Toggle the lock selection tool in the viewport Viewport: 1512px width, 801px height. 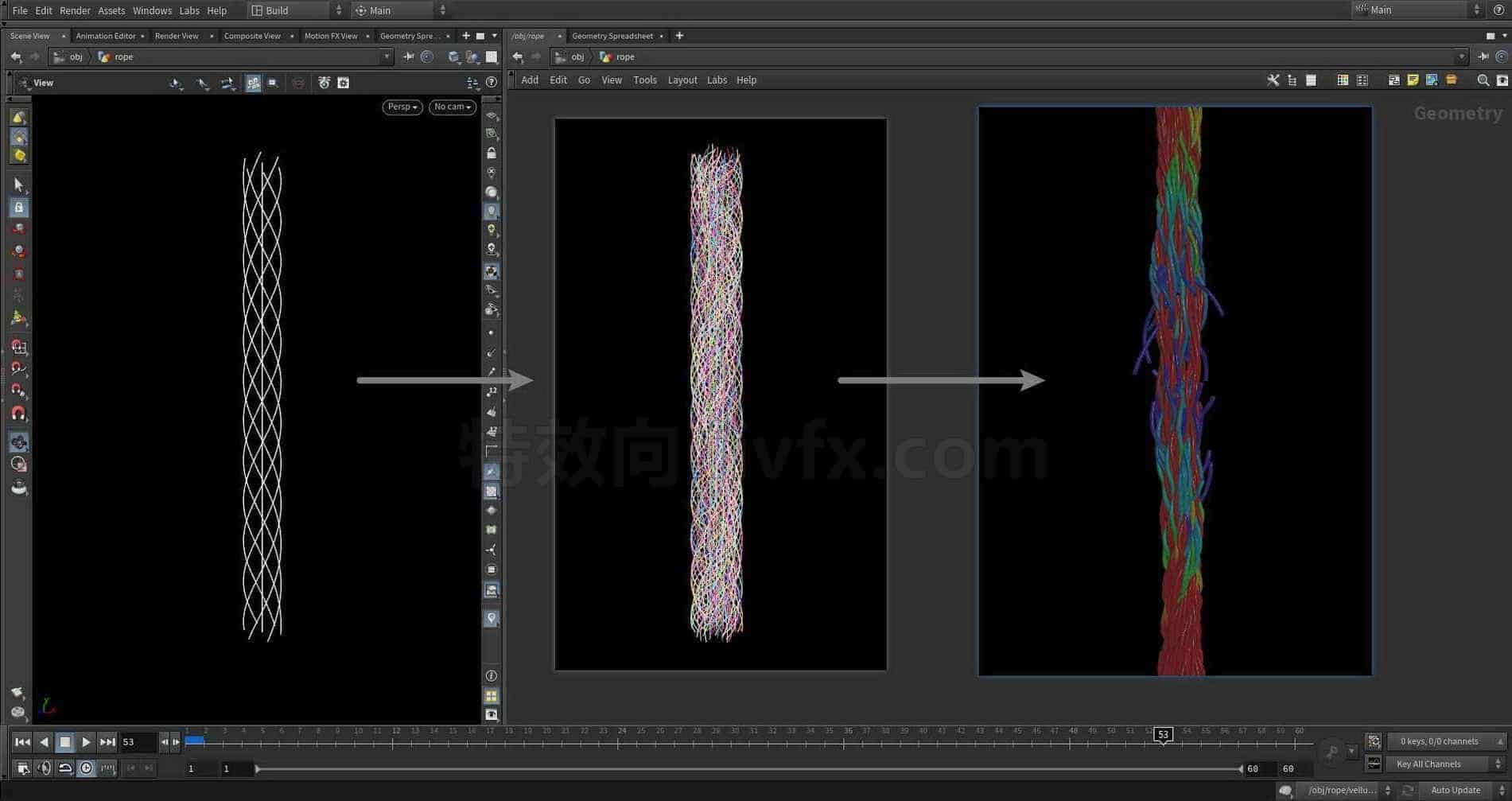pos(19,208)
